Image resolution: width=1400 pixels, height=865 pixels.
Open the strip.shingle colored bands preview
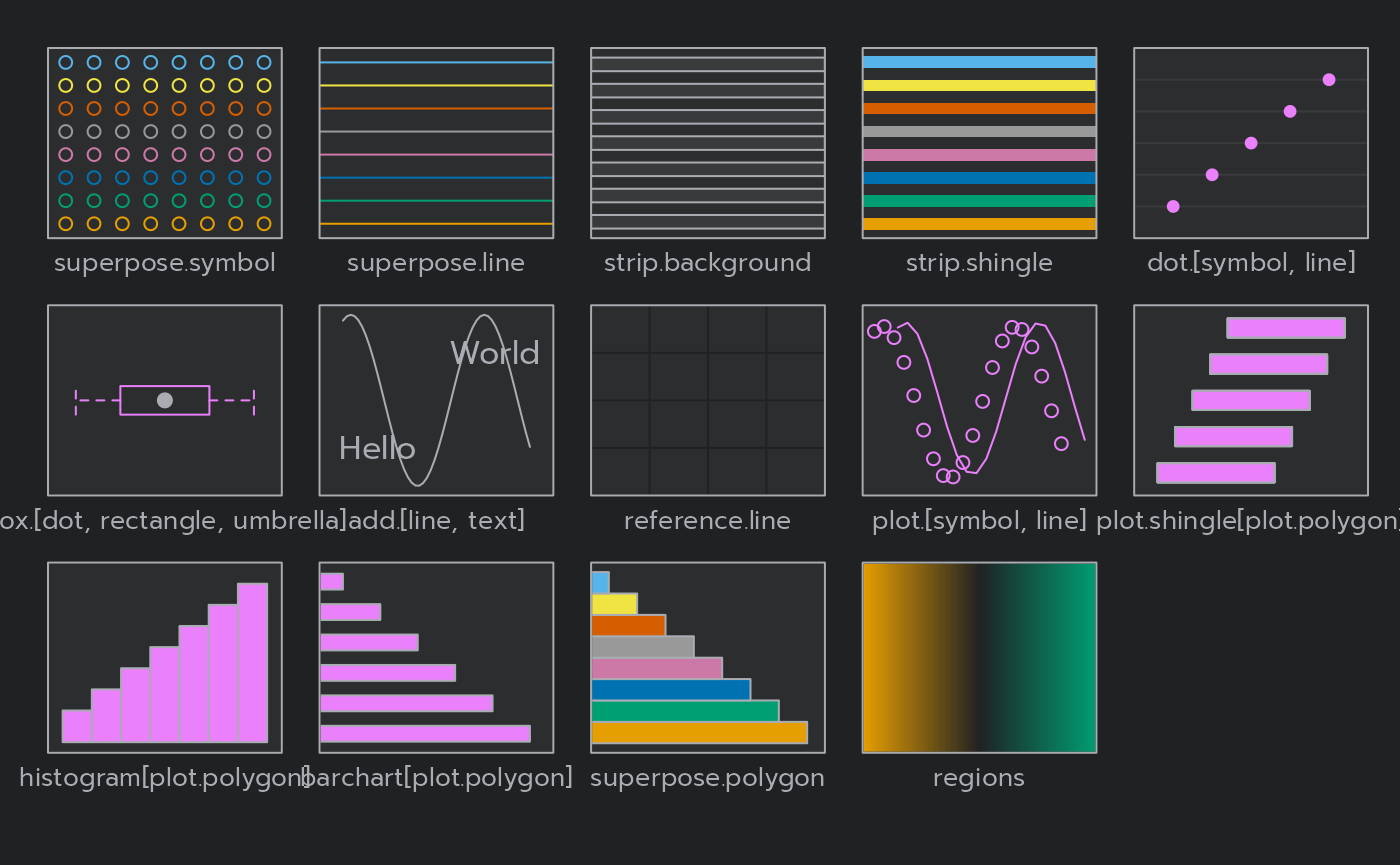[978, 142]
